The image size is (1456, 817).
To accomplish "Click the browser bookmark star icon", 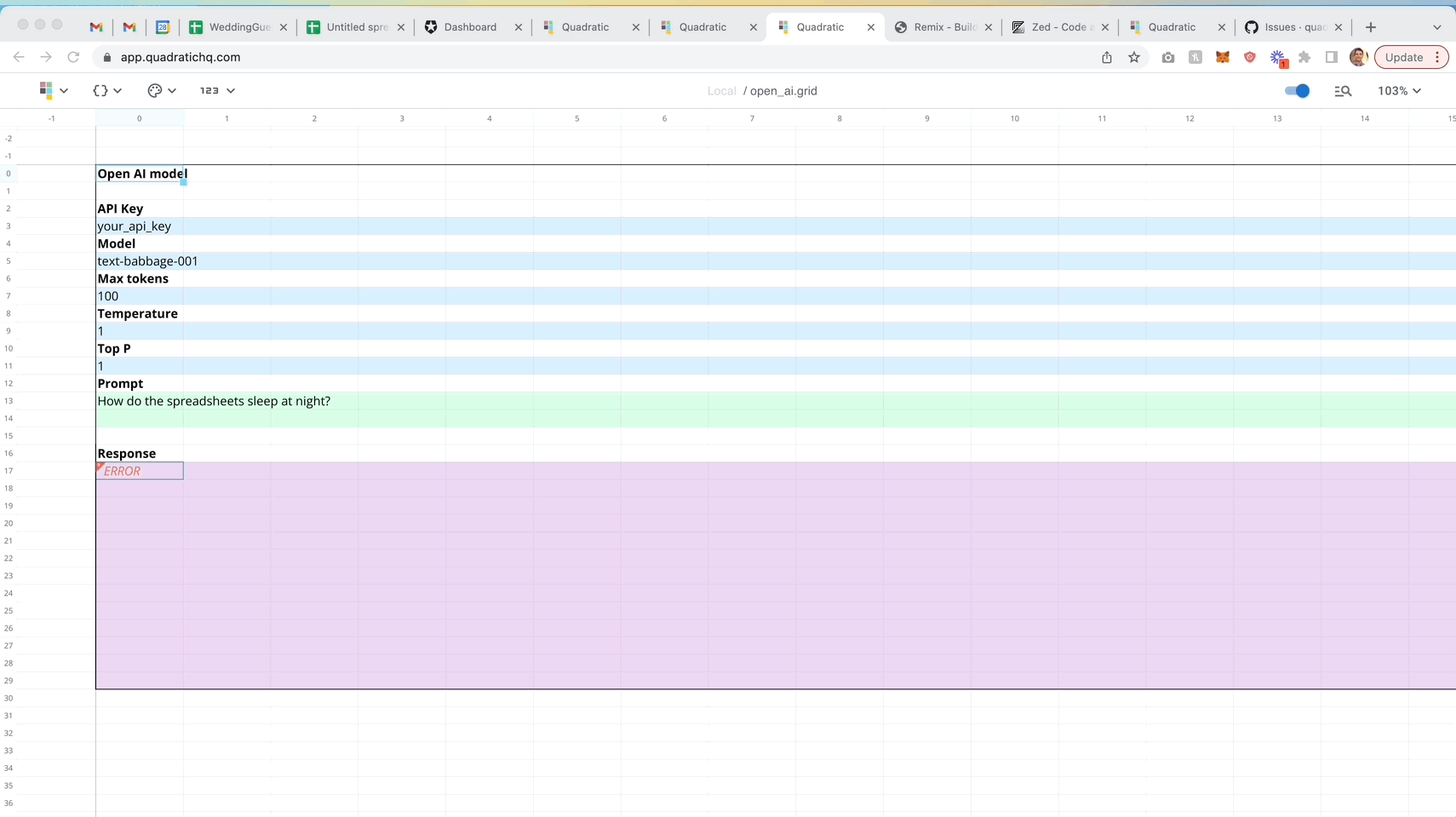I will [x=1133, y=57].
